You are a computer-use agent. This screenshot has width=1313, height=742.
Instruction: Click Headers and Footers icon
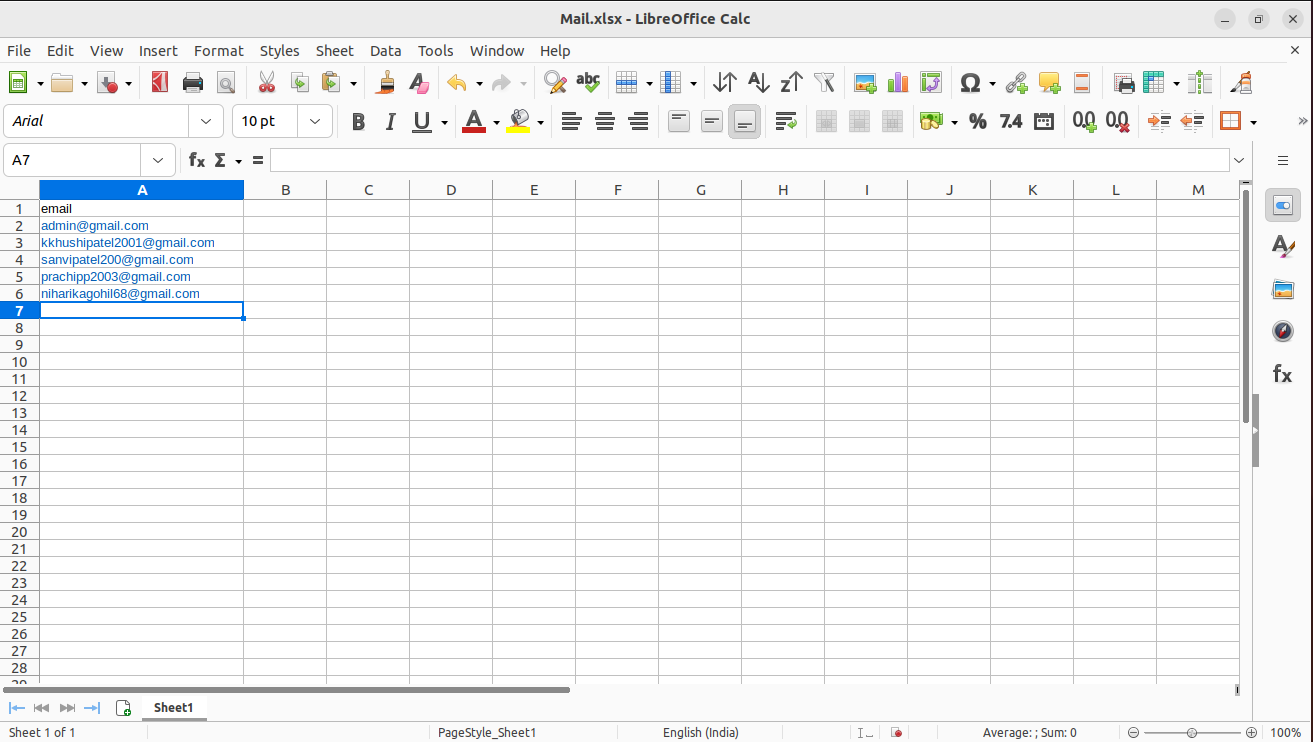pos(1081,83)
